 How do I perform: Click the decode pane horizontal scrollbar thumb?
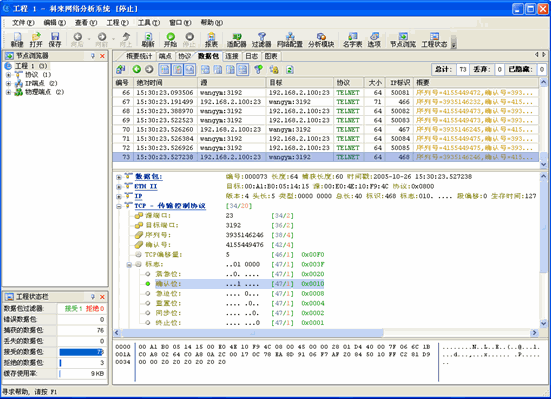click(x=252, y=333)
